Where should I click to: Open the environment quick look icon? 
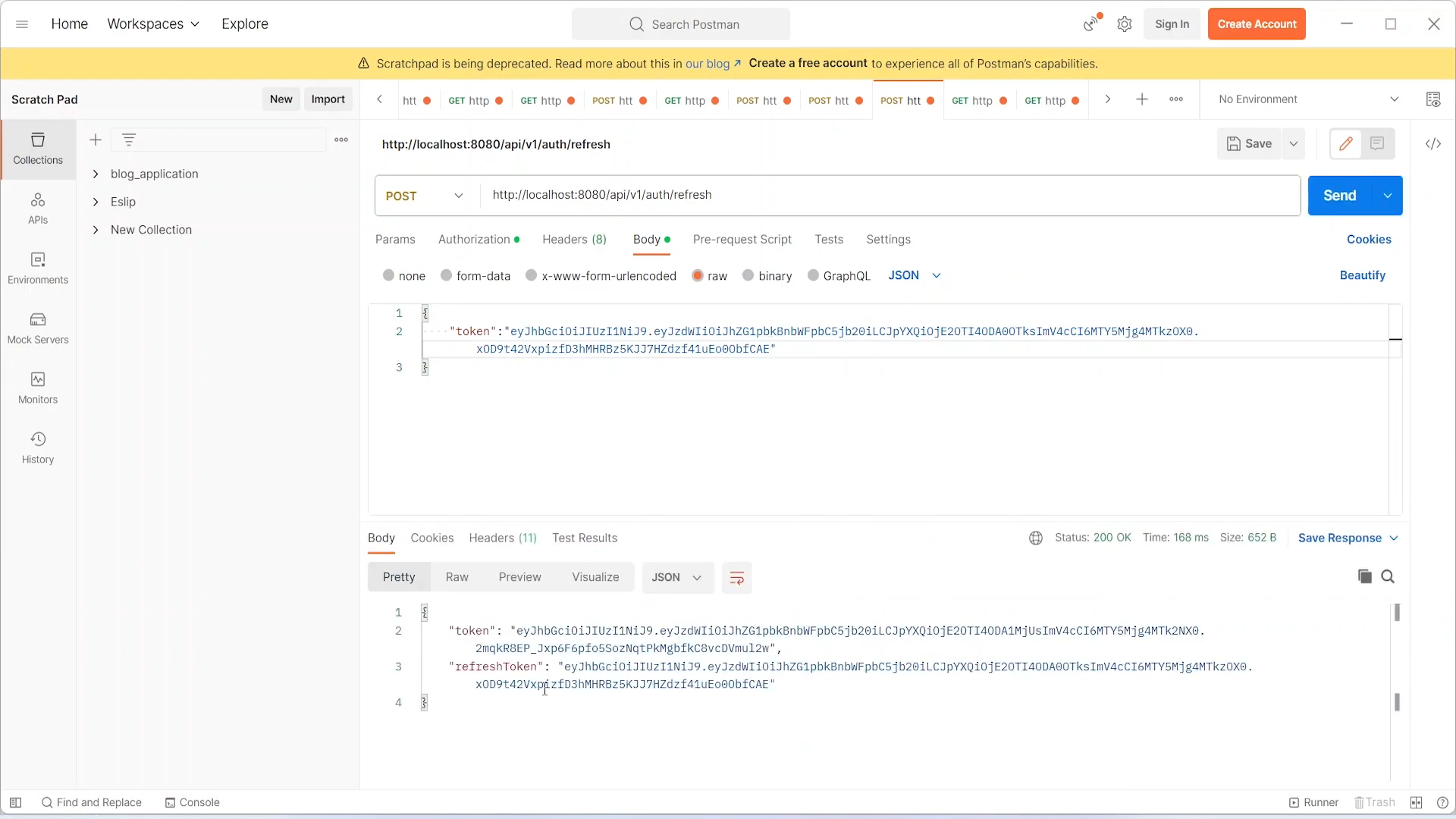click(1433, 99)
